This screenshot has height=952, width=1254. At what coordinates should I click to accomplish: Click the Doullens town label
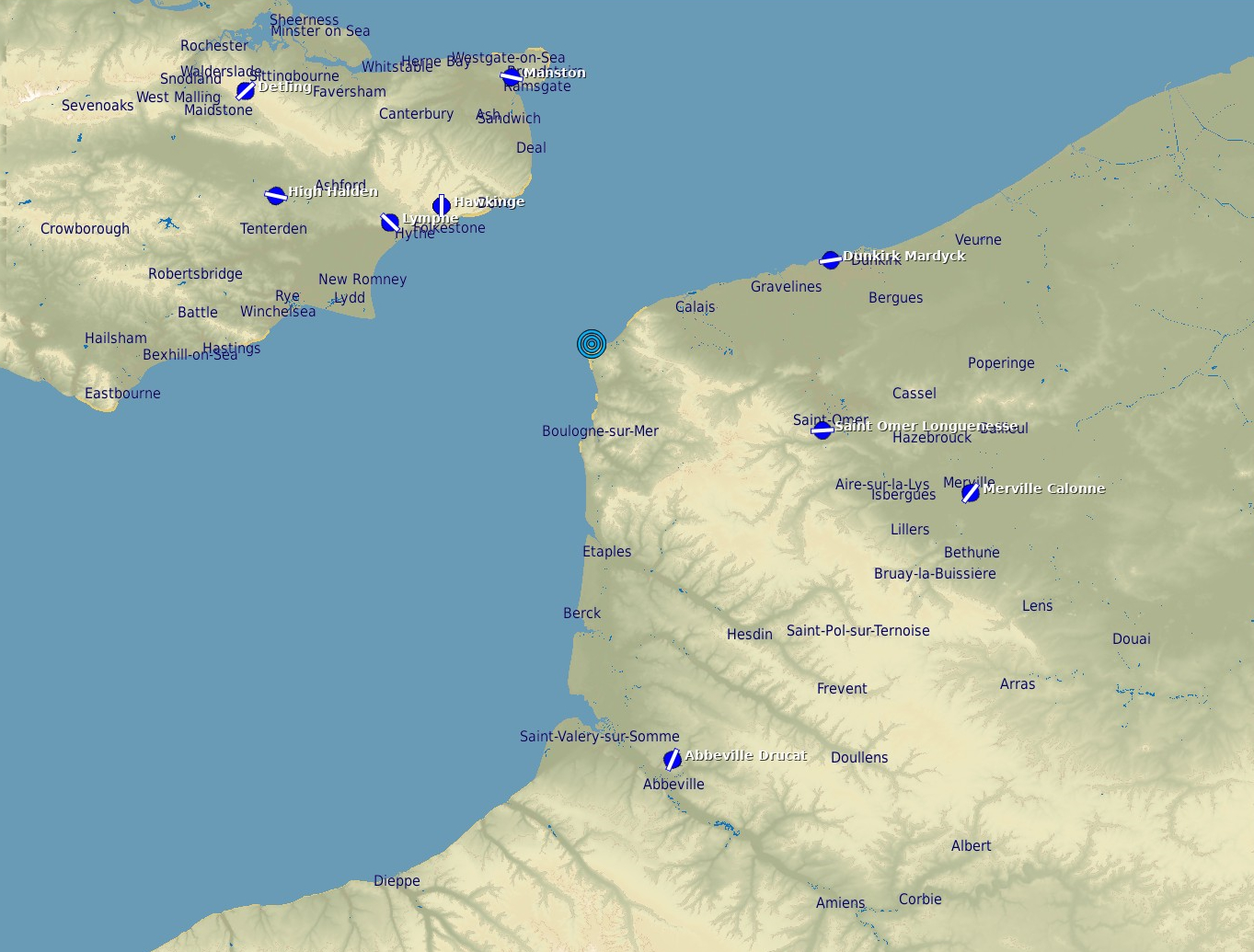pos(859,758)
